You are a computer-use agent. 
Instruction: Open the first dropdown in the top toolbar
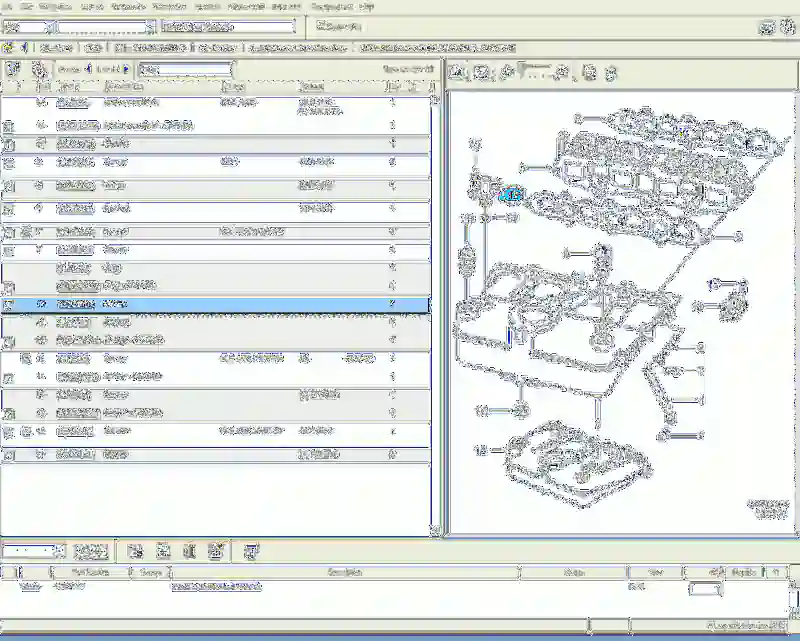pyautogui.click(x=47, y=27)
